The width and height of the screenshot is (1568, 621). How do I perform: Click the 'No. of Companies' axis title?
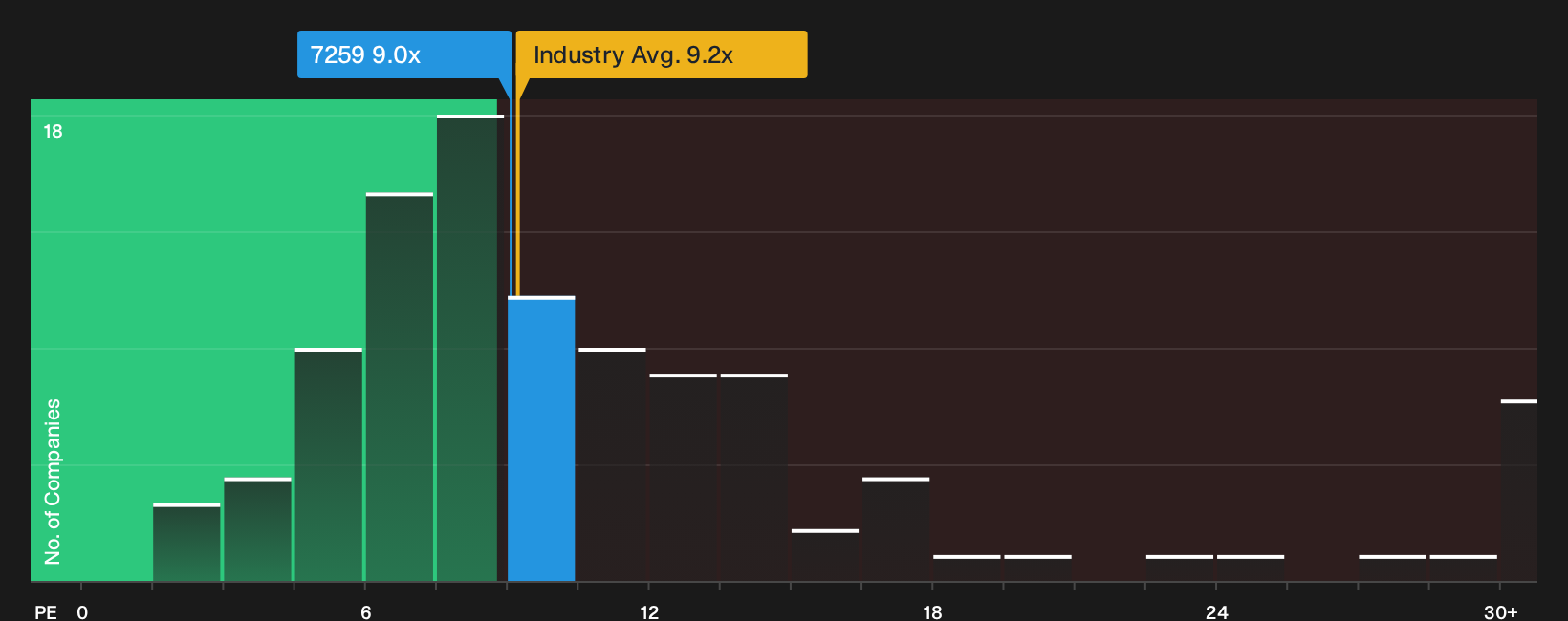coord(53,482)
